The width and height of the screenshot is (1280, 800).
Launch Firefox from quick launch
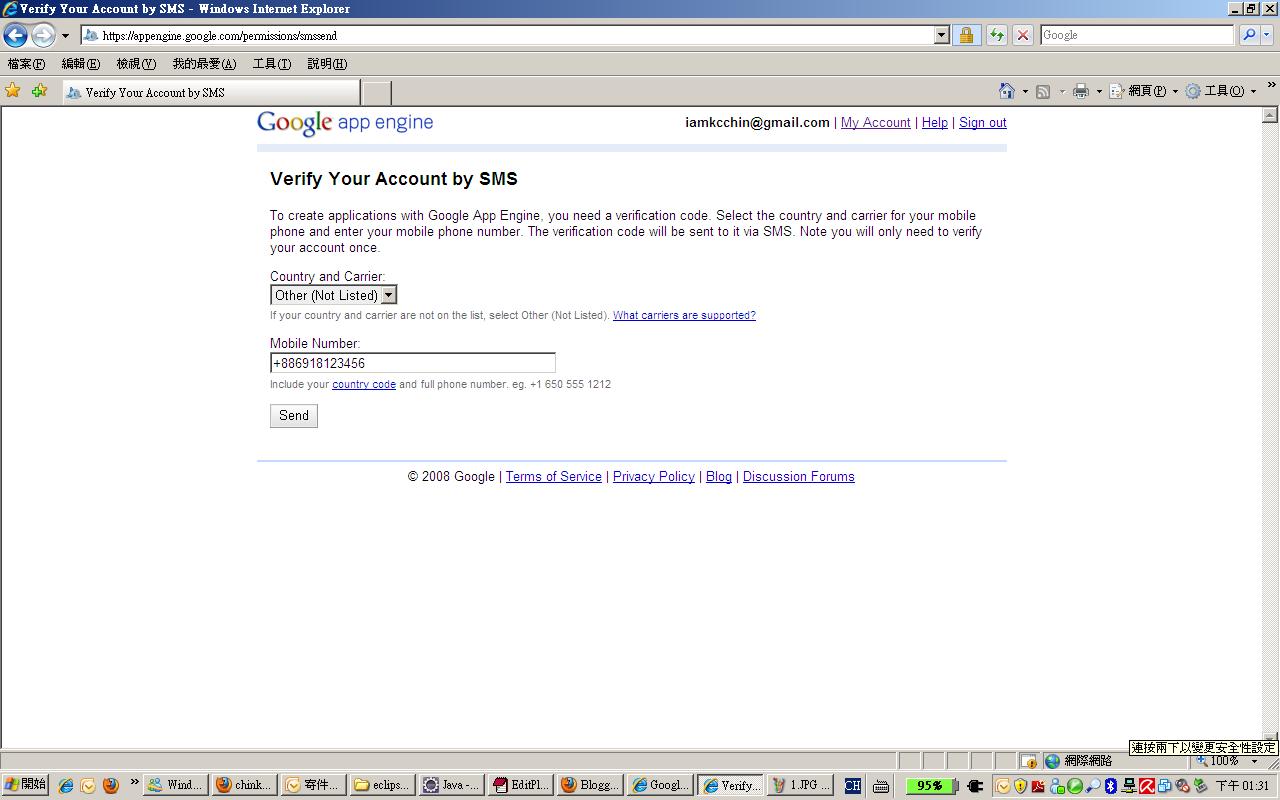pos(111,786)
